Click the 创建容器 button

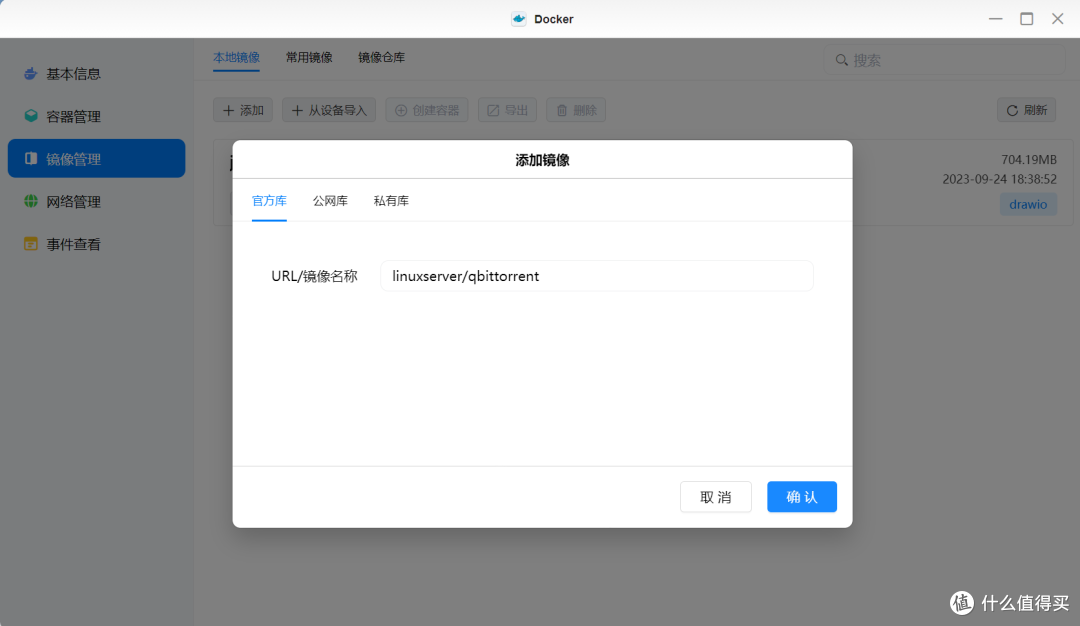pos(427,110)
